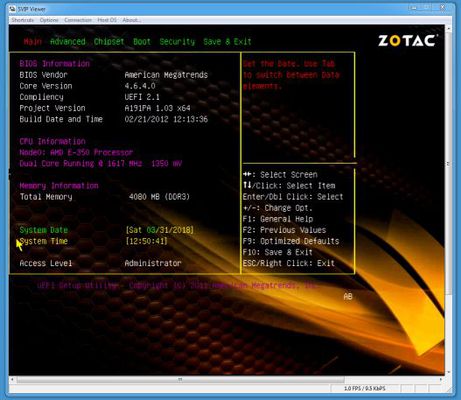Click the BIOS Information heading
Image resolution: width=461 pixels, height=400 pixels.
click(54, 64)
